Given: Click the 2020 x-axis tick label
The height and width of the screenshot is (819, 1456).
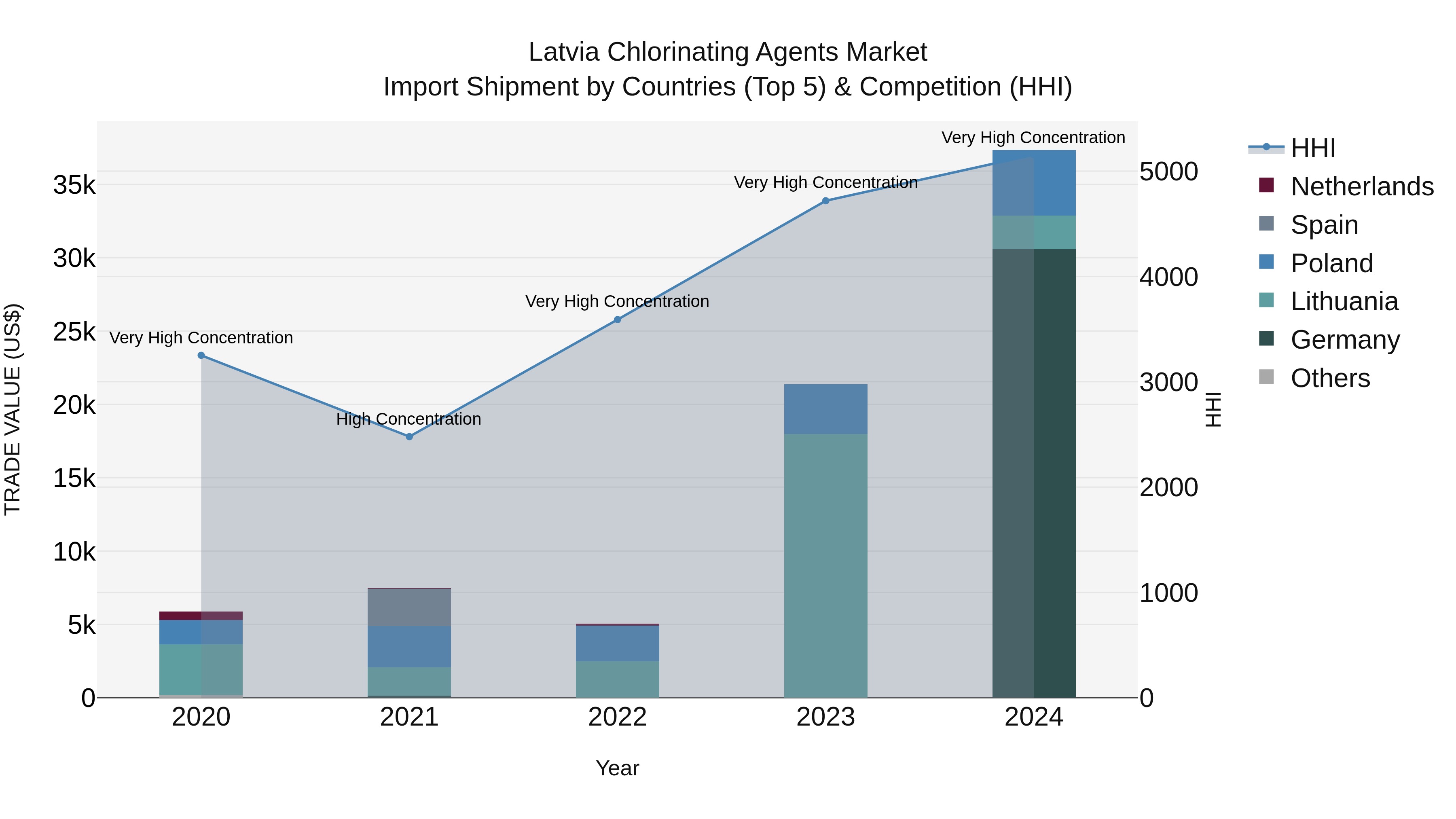Looking at the screenshot, I should click(201, 717).
